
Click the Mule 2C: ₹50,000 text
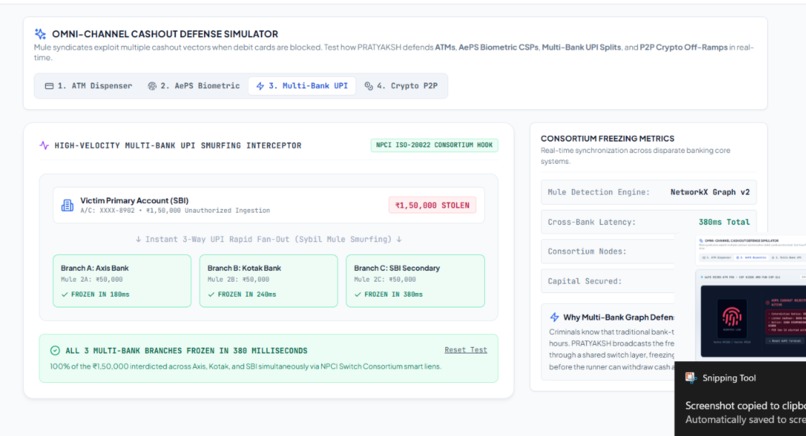pyautogui.click(x=385, y=279)
